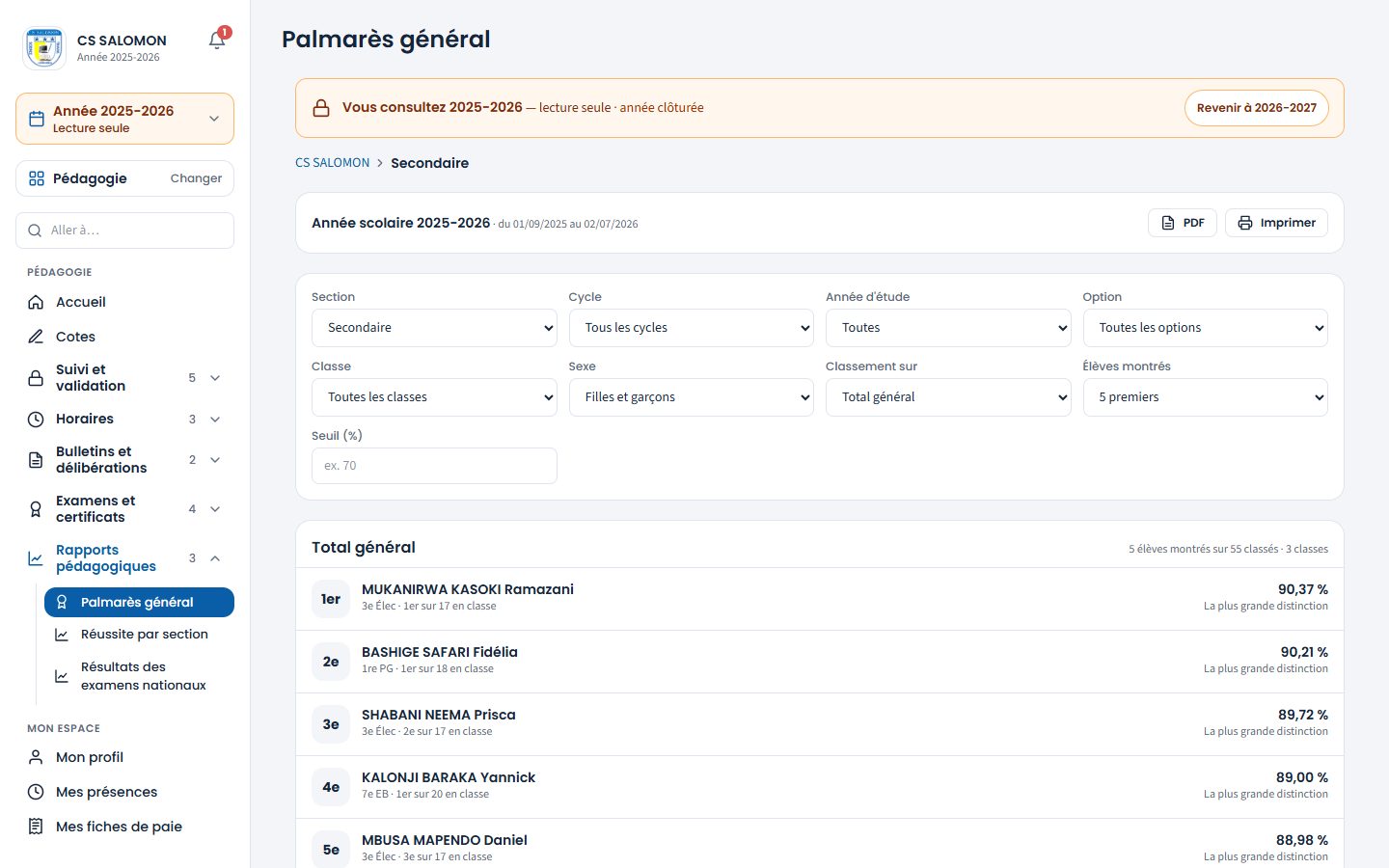Expand the Suivi et validation chevron
The height and width of the screenshot is (868, 1389).
215,378
